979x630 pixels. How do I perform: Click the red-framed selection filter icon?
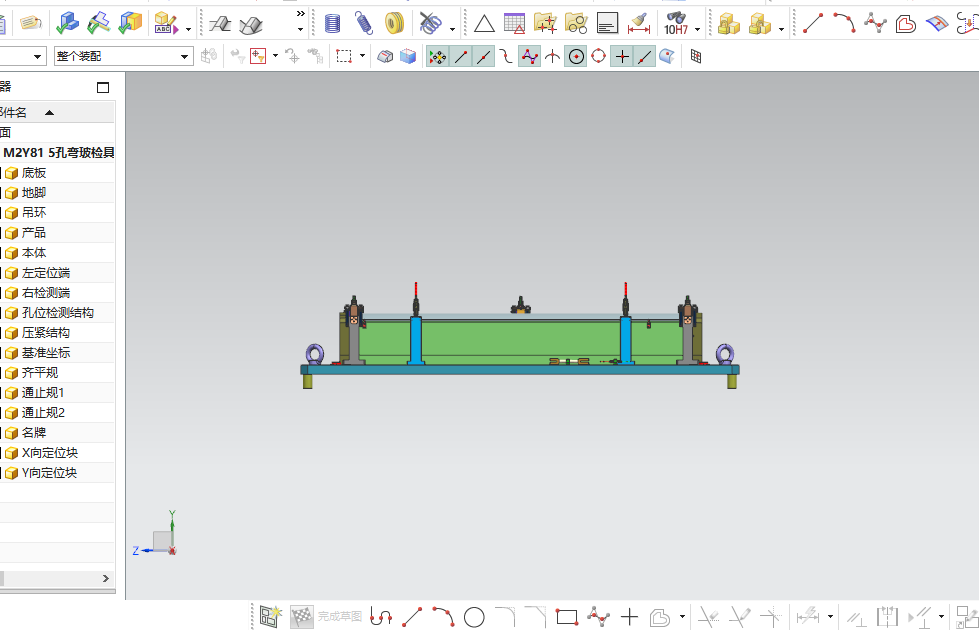tap(258, 56)
